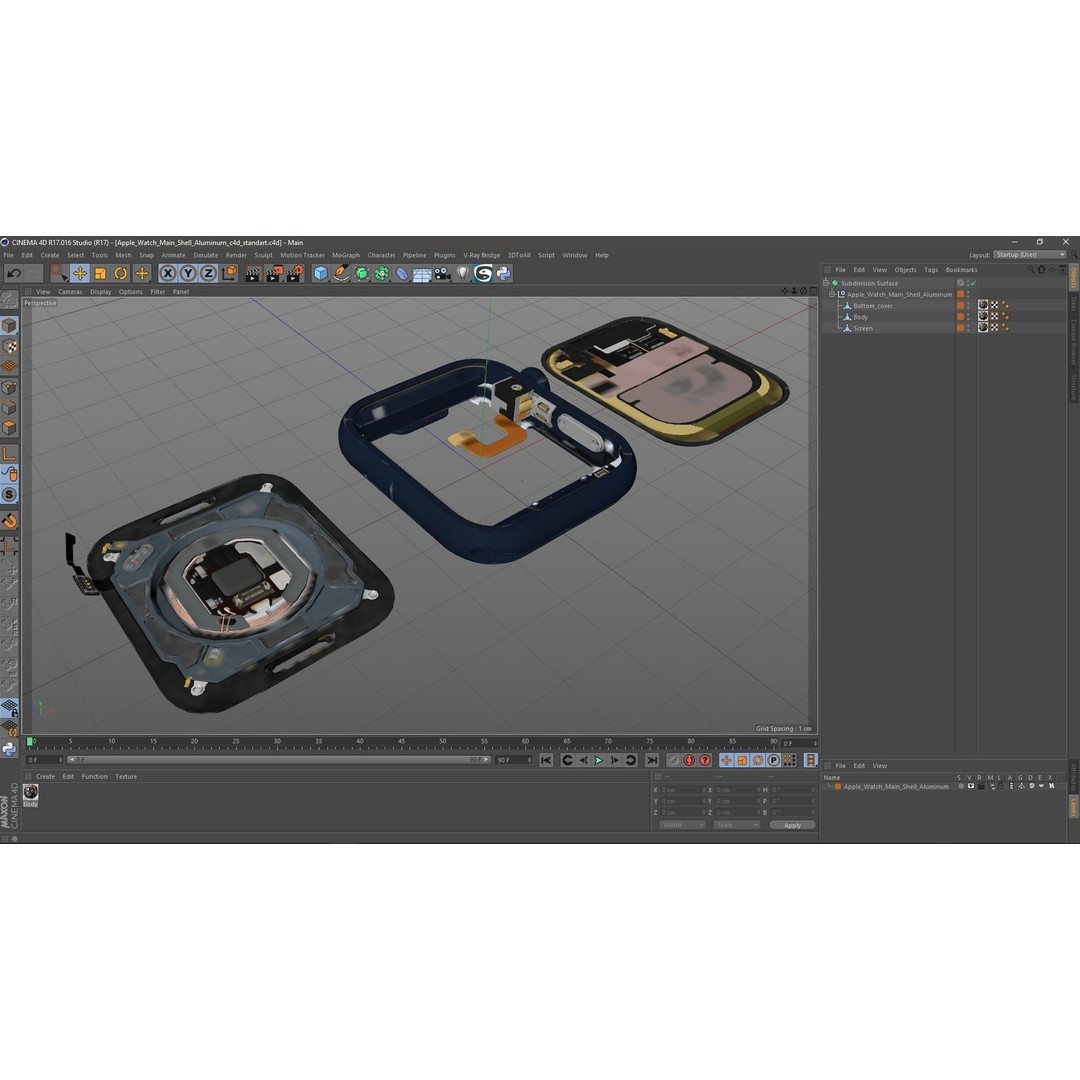This screenshot has height=1080, width=1080.
Task: Open the V-Ray Bridge menu
Action: pos(481,255)
